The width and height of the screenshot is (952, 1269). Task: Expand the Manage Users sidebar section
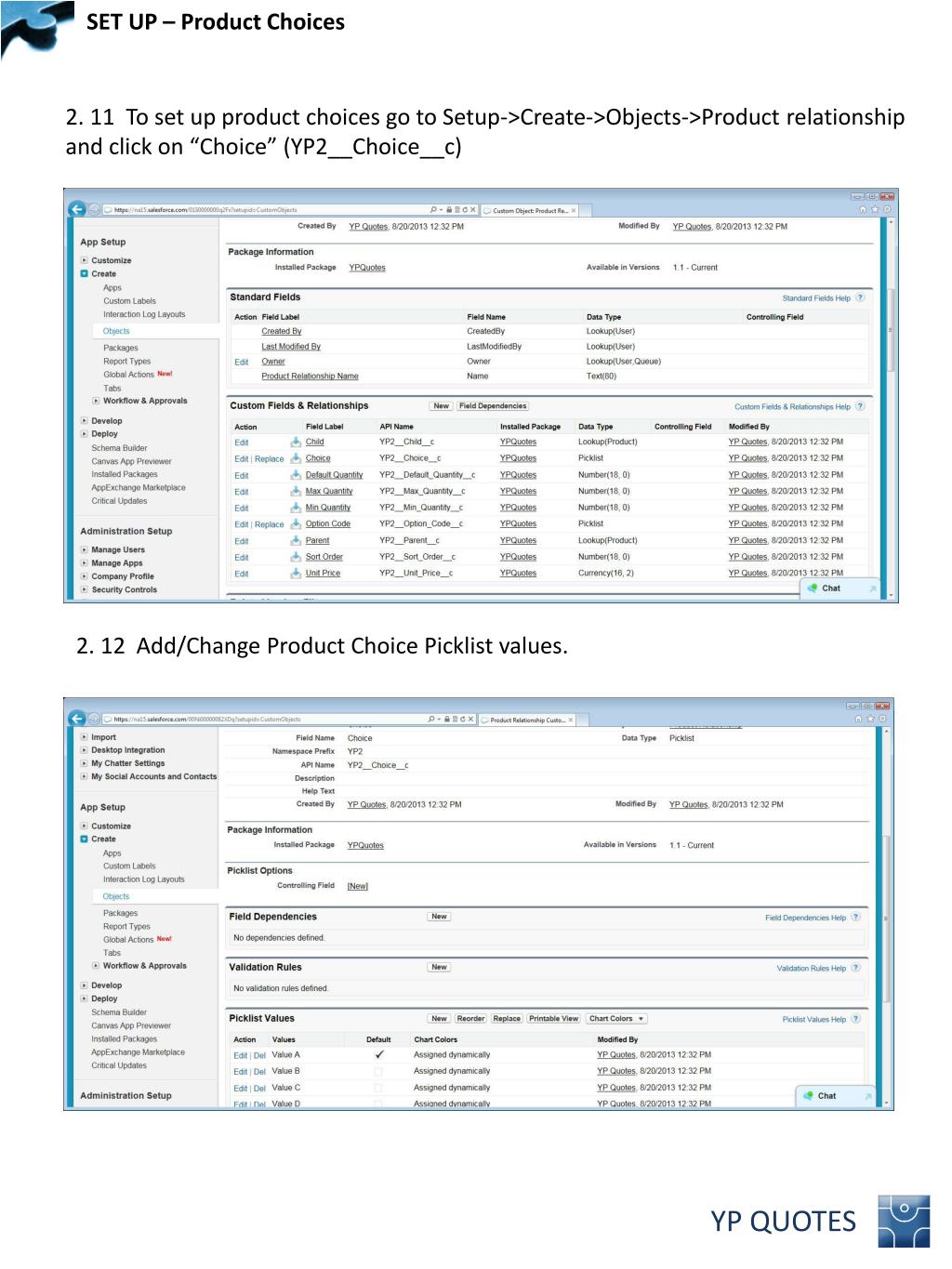(x=85, y=550)
